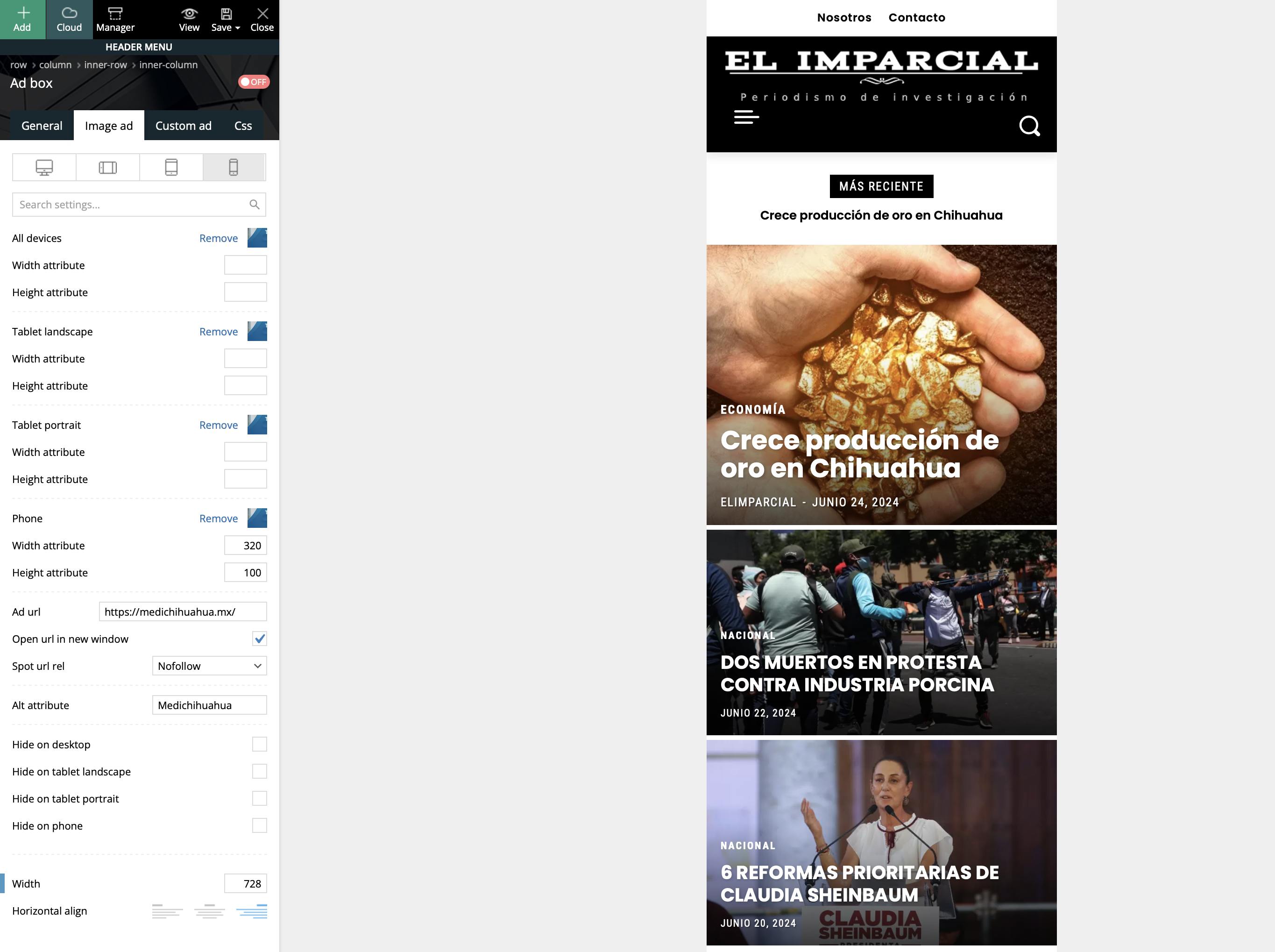This screenshot has height=952, width=1275.
Task: Select the column breadcrumb
Action: [55, 64]
